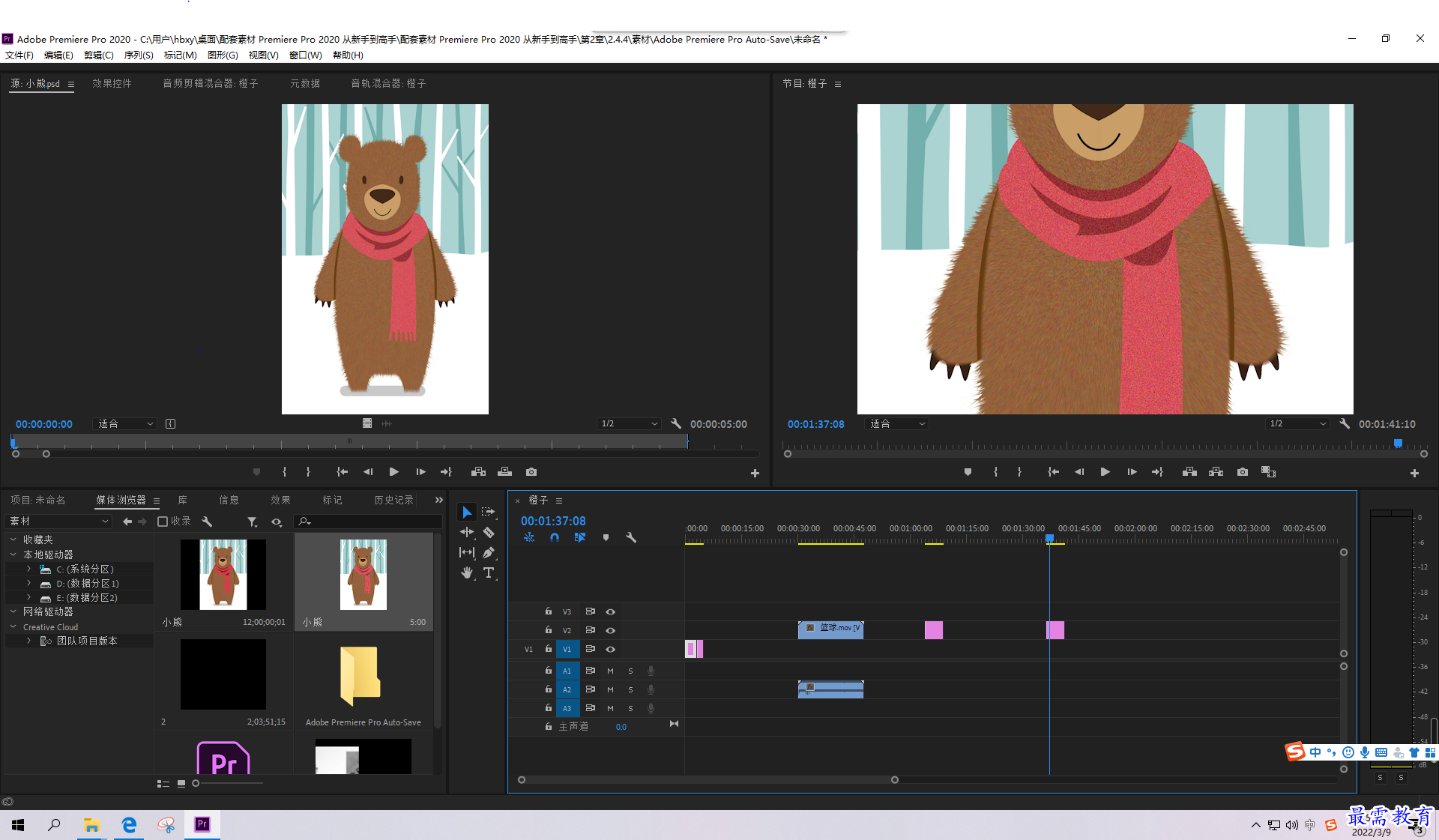Screen dimensions: 1439x840
Task: Select the Ripple Edit tool
Action: pyautogui.click(x=467, y=532)
